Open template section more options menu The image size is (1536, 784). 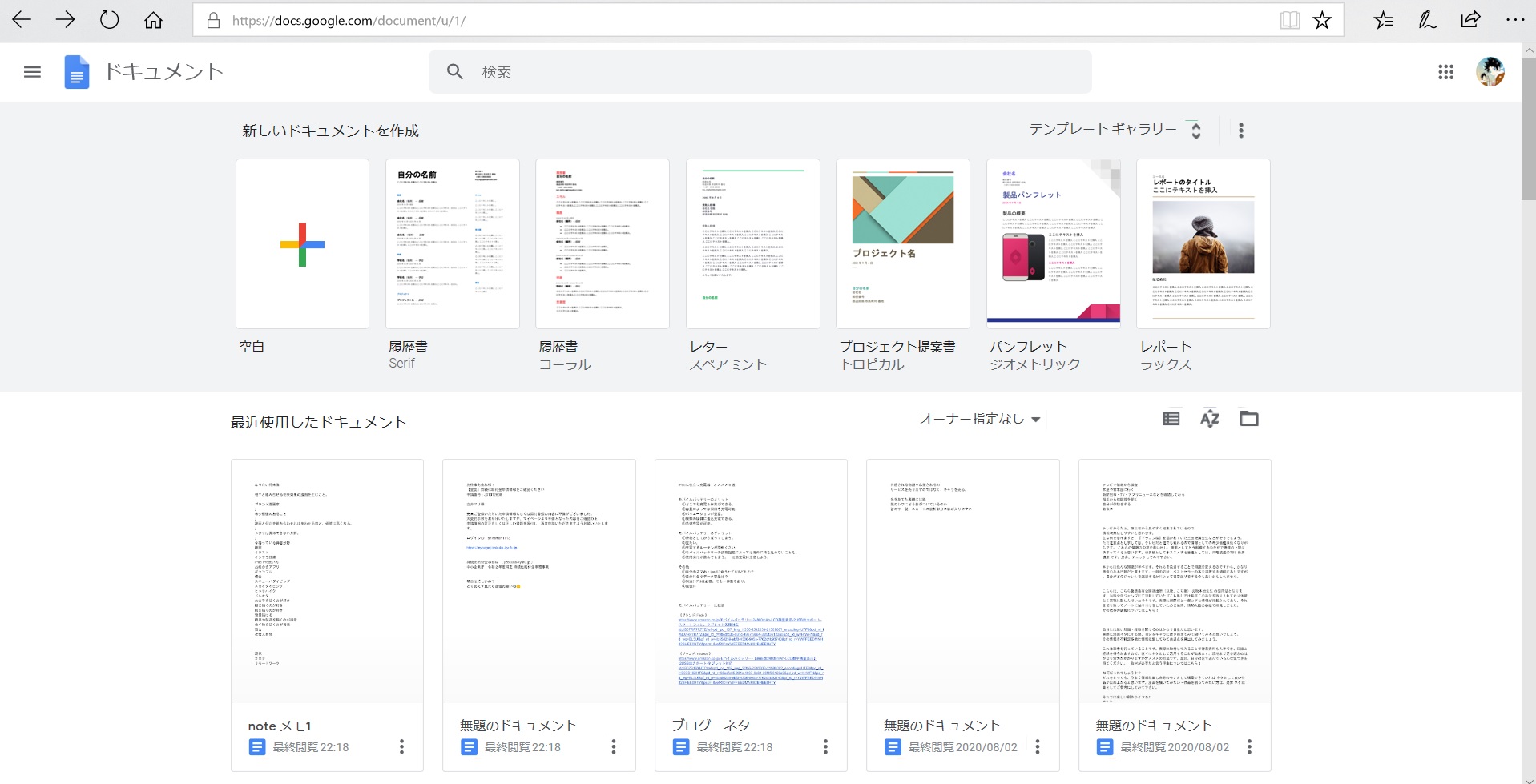(x=1241, y=131)
